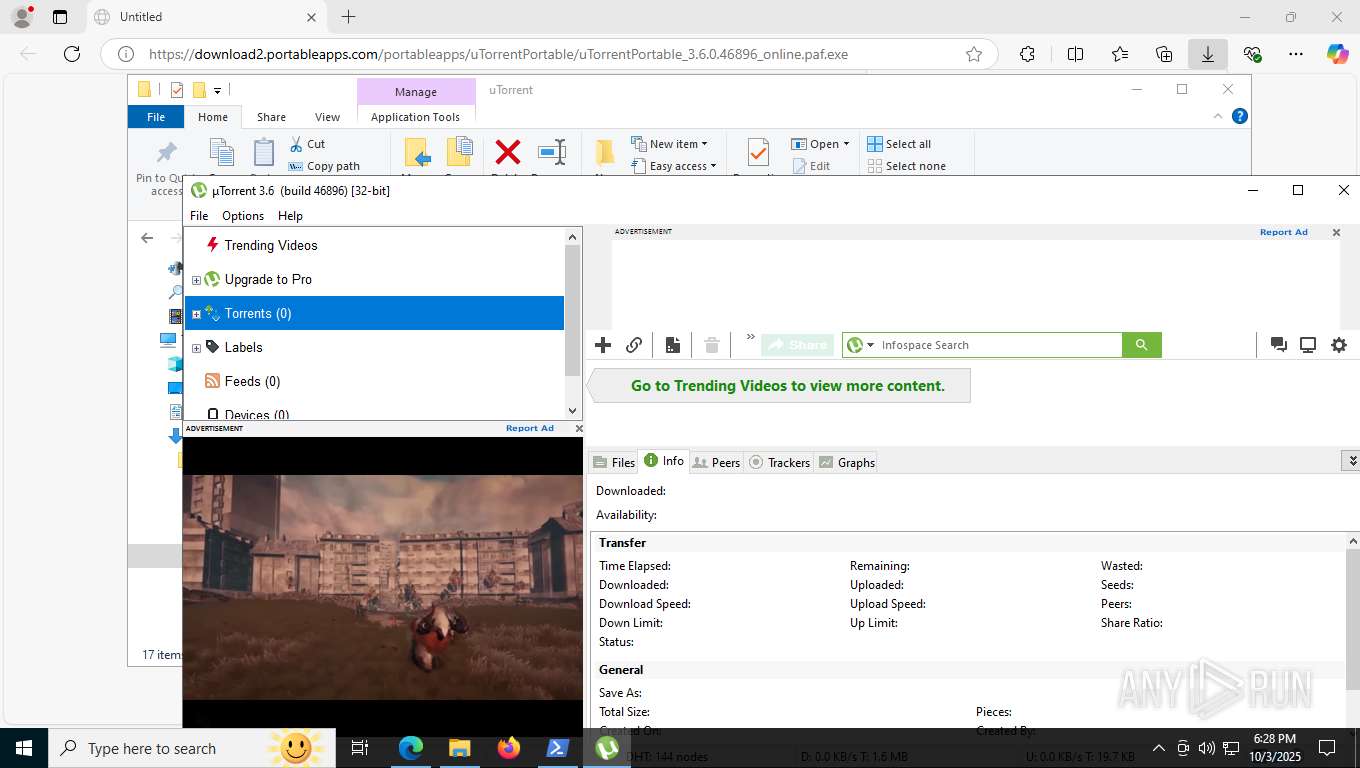Image resolution: width=1360 pixels, height=768 pixels.
Task: Open New item dropdown in Explorer
Action: (x=669, y=144)
